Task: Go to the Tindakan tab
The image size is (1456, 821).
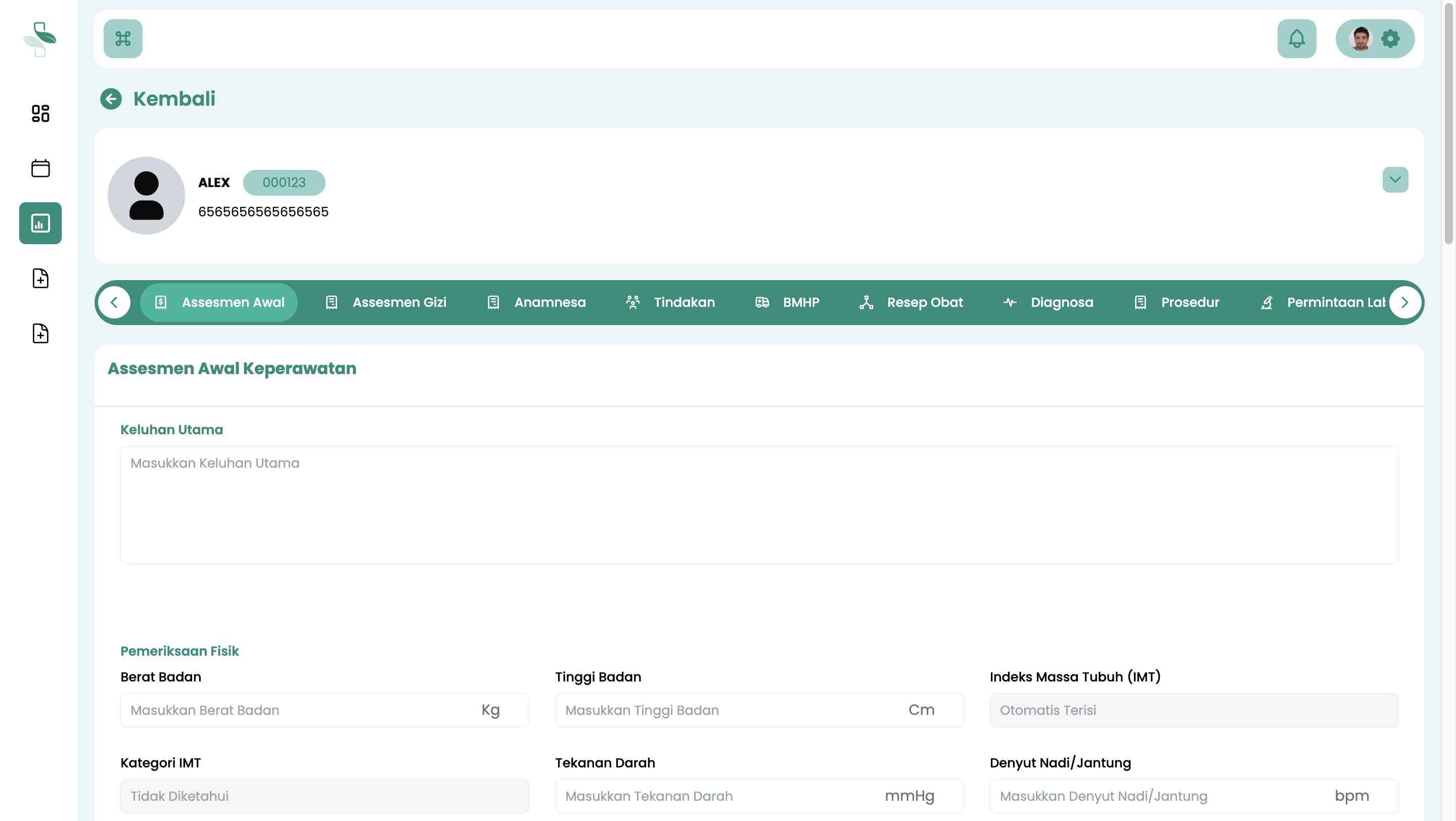Action: [670, 302]
